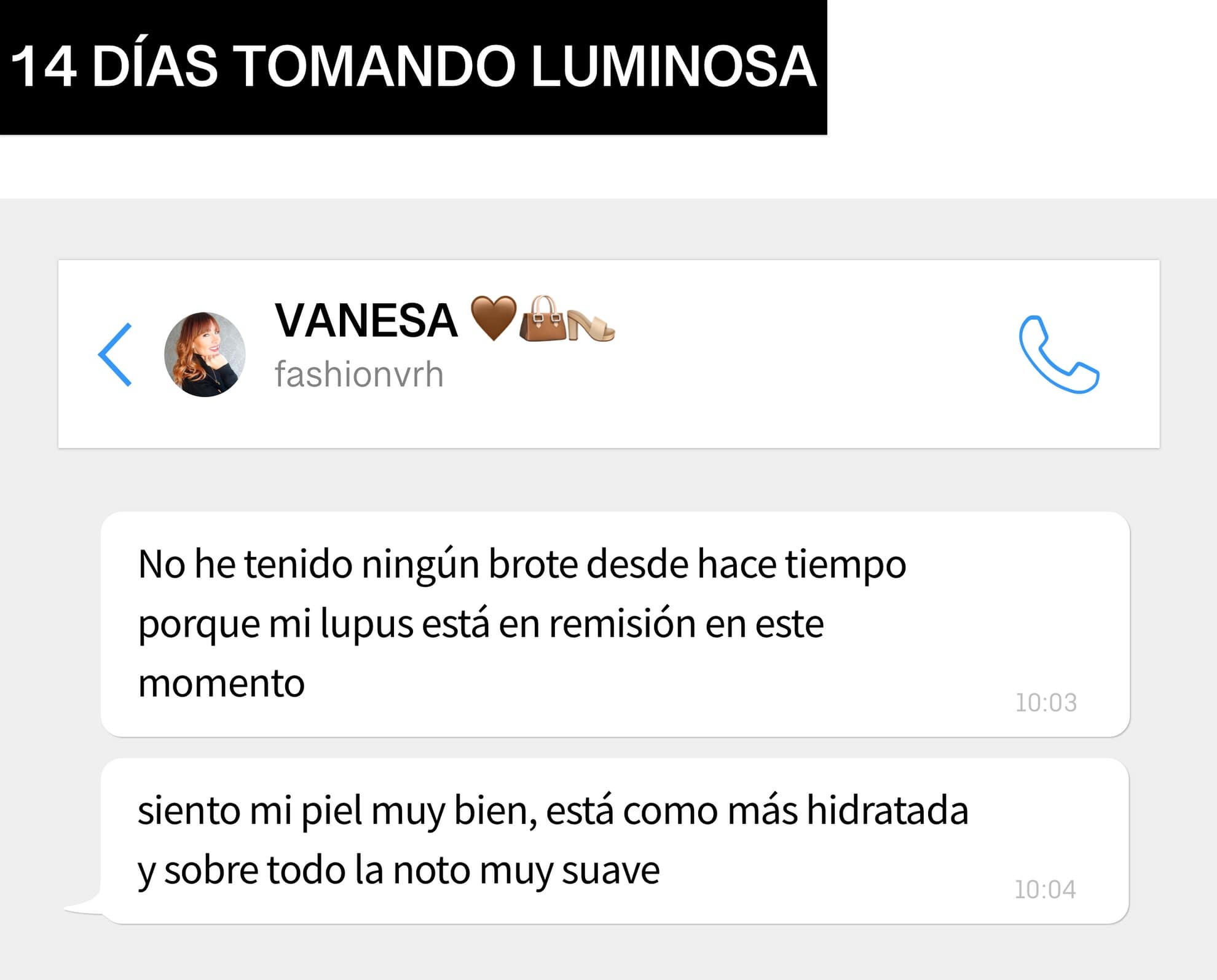Open Vanesa's round profile photo

(205, 355)
